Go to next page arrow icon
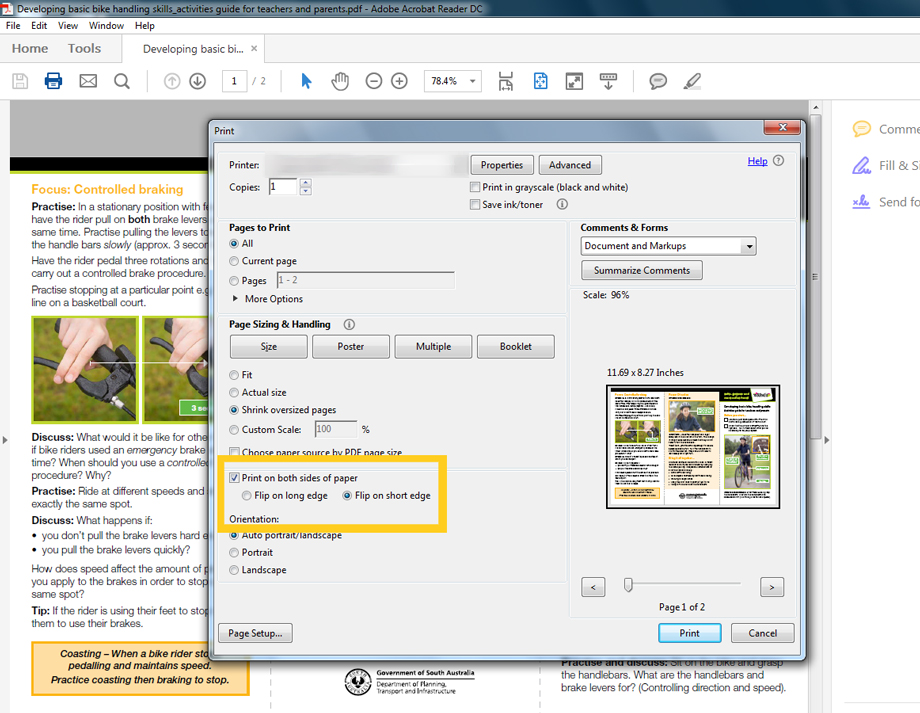 [x=198, y=81]
